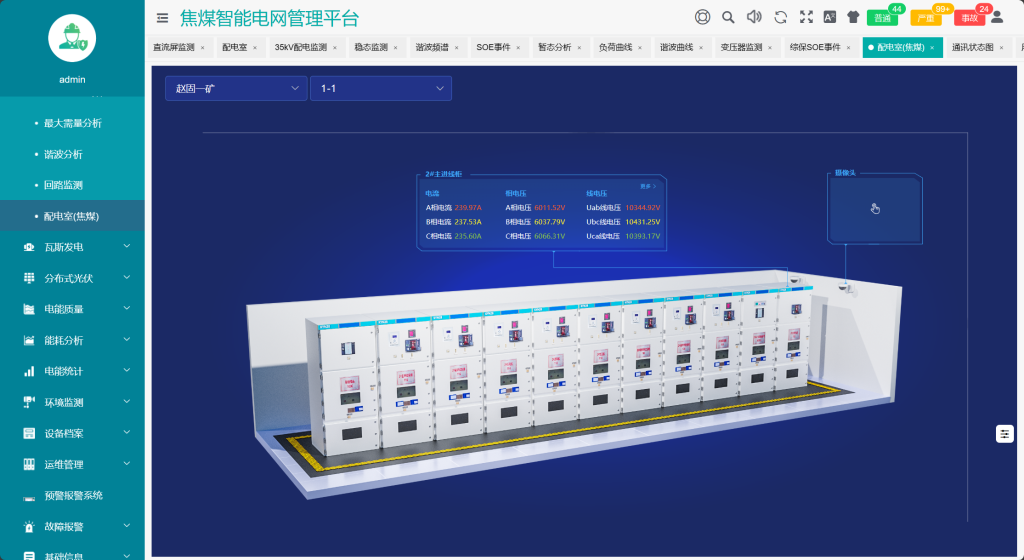Expand the 设备档案 menu chevron
Screen dimensions: 1024x560
tap(127, 432)
